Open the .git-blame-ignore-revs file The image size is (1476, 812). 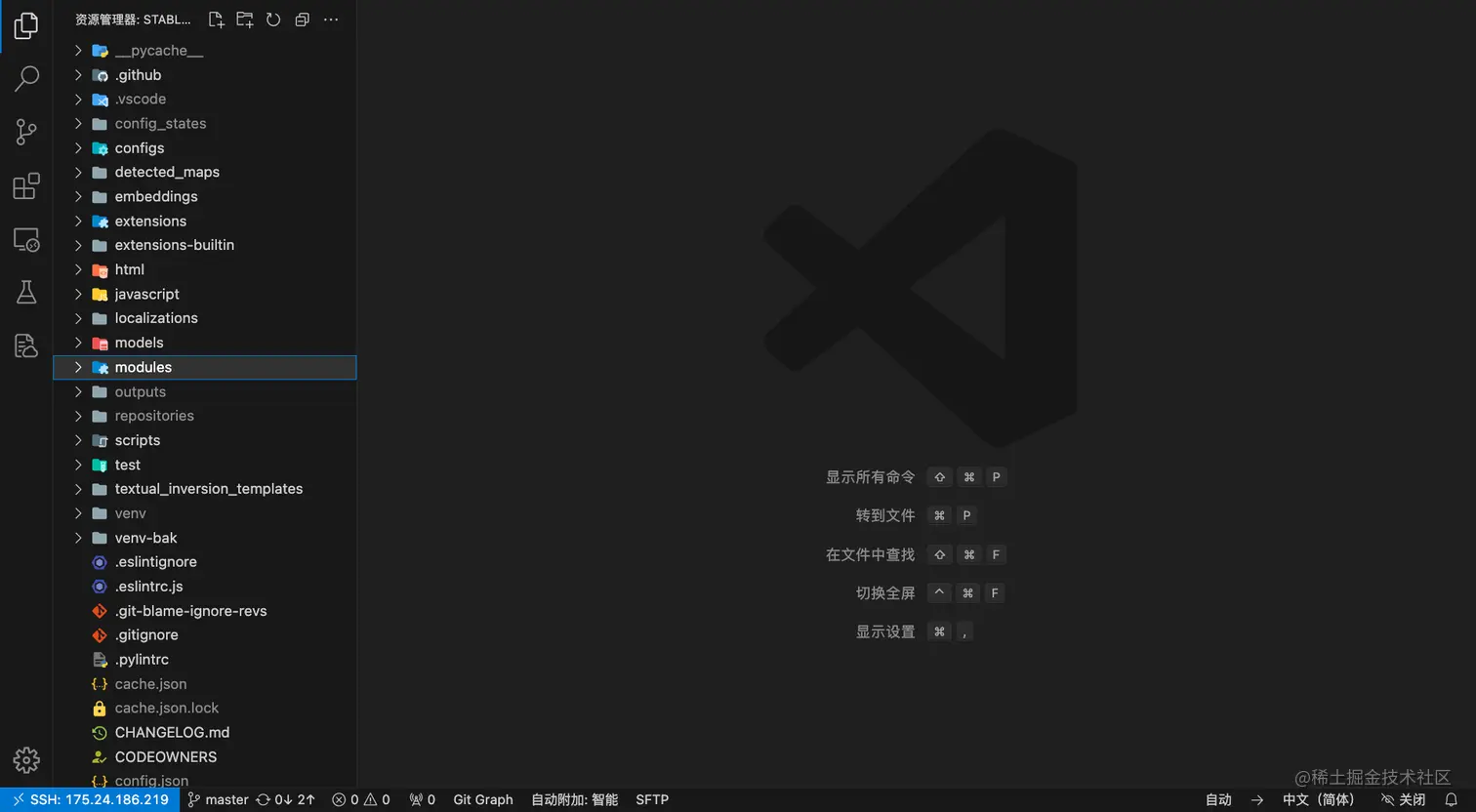point(205,611)
